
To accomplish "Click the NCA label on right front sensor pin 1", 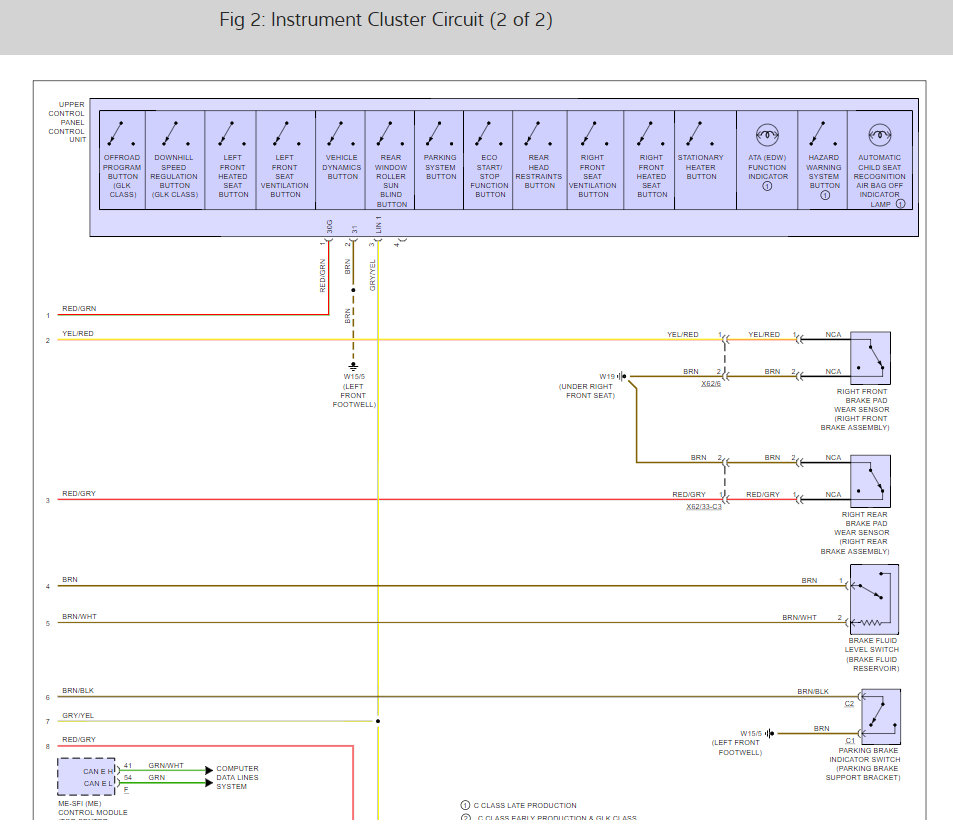I will click(x=833, y=334).
